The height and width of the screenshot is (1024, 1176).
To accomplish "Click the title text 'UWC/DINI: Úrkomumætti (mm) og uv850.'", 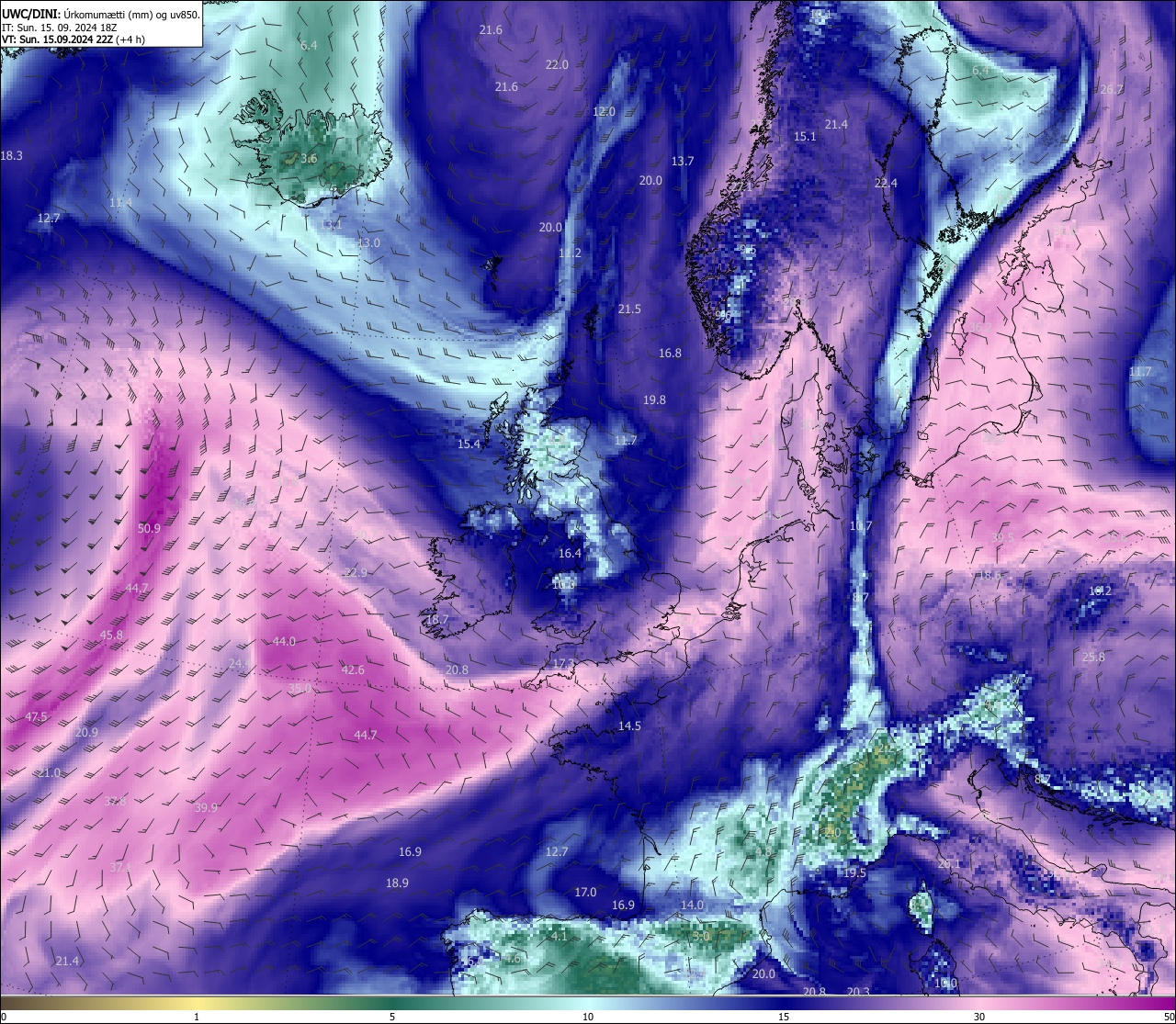I will [101, 15].
